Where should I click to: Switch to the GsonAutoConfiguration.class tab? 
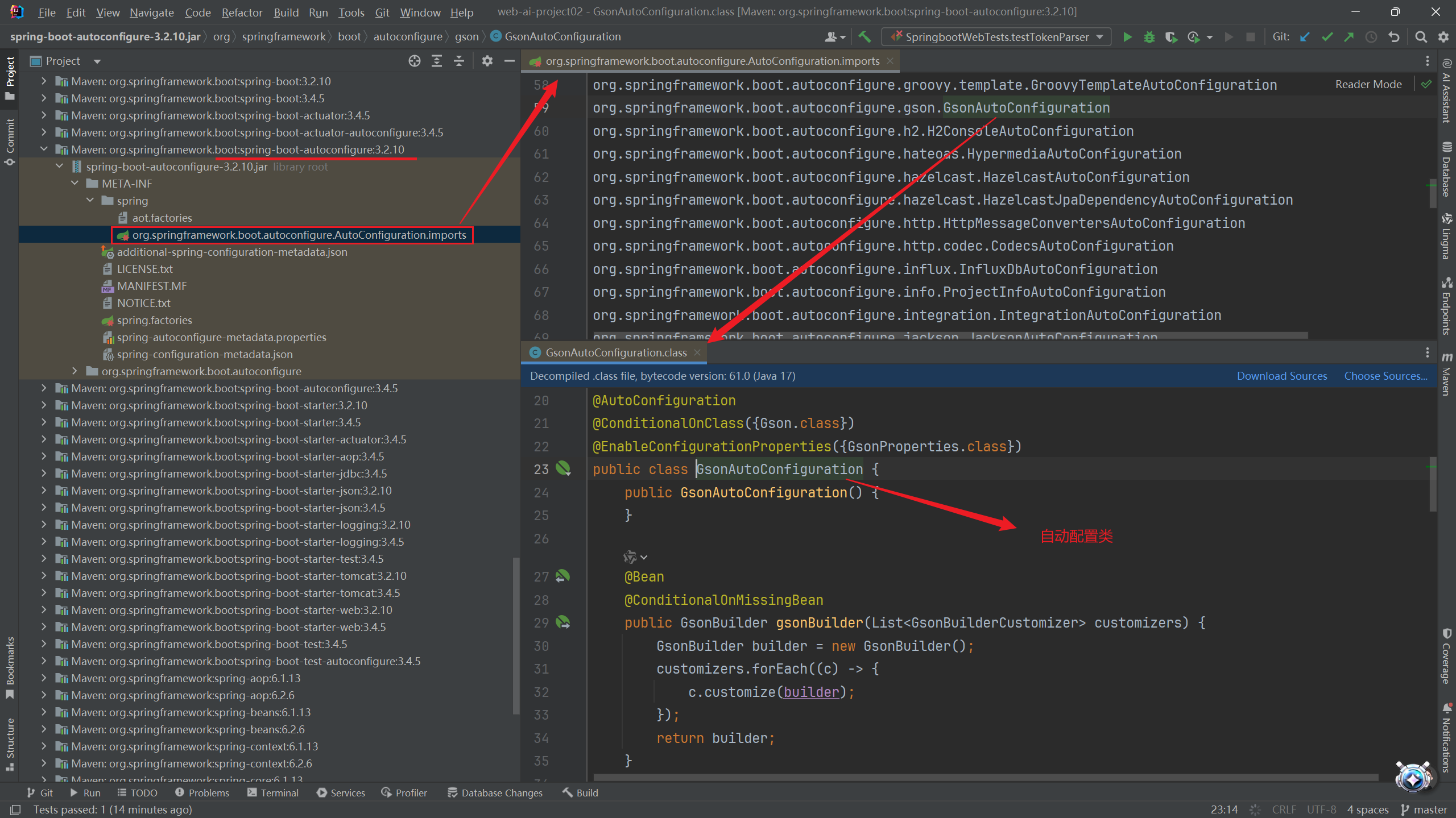click(615, 352)
